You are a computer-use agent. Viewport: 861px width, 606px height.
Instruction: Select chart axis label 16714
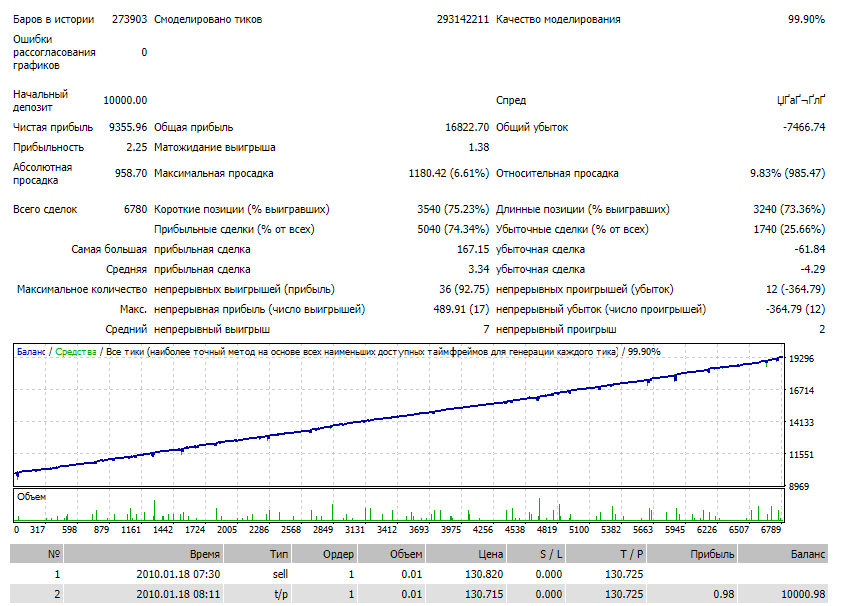pos(801,391)
